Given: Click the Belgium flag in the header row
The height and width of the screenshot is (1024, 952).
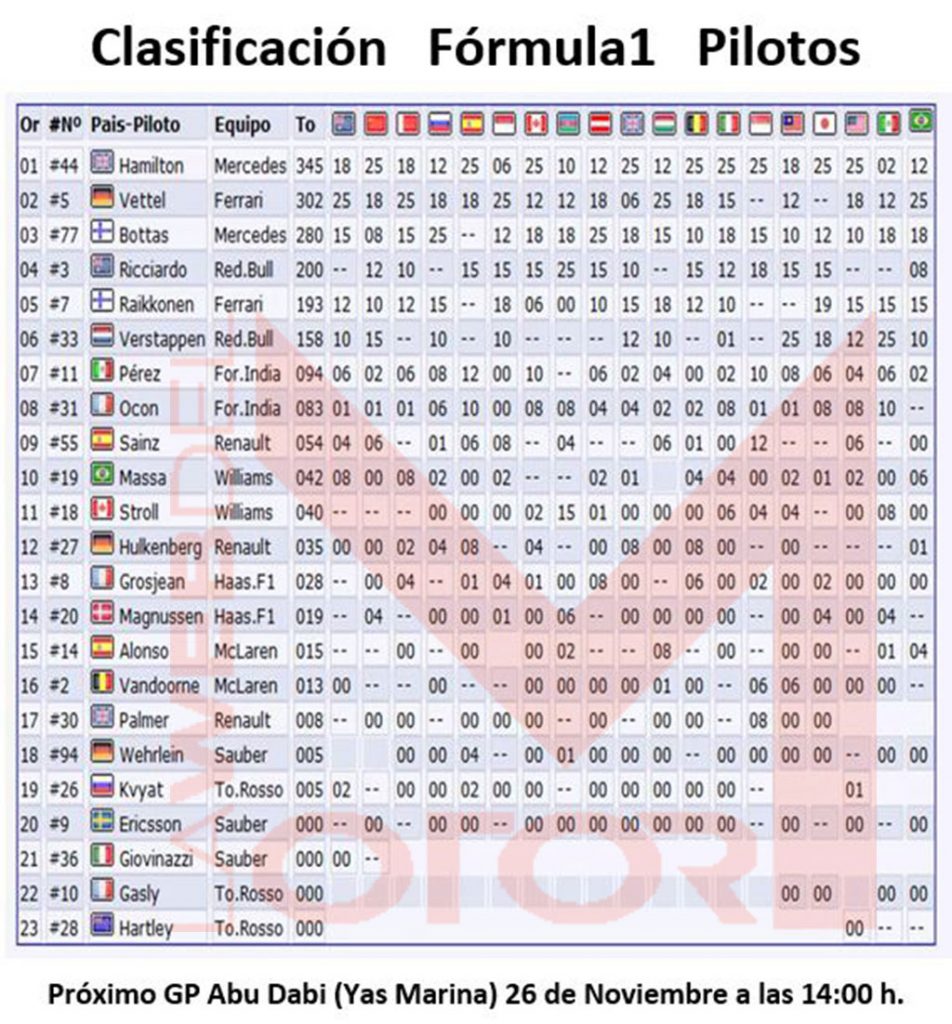Looking at the screenshot, I should point(695,124).
